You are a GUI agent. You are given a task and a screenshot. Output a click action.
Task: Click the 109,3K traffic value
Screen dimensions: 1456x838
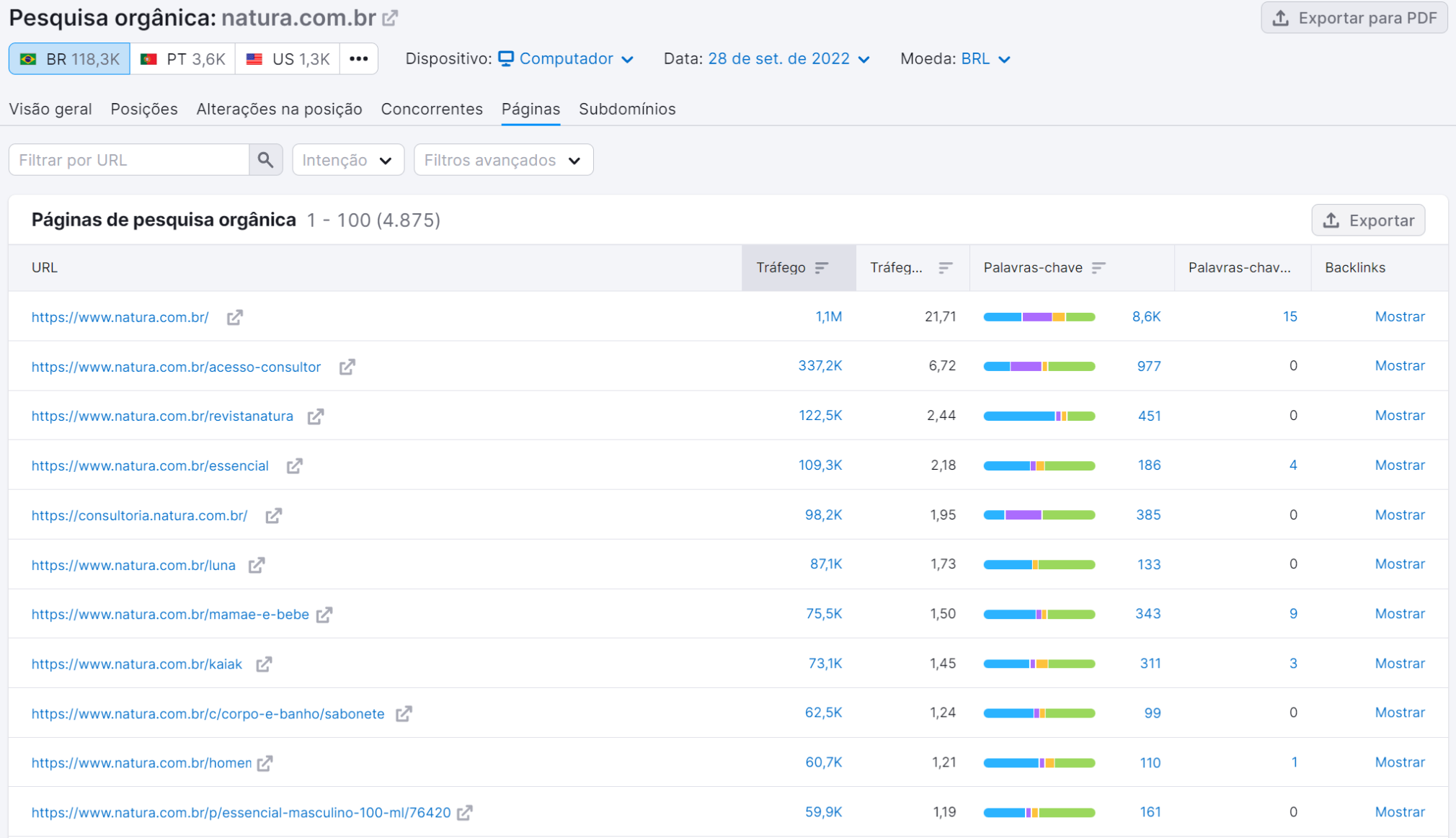(820, 465)
